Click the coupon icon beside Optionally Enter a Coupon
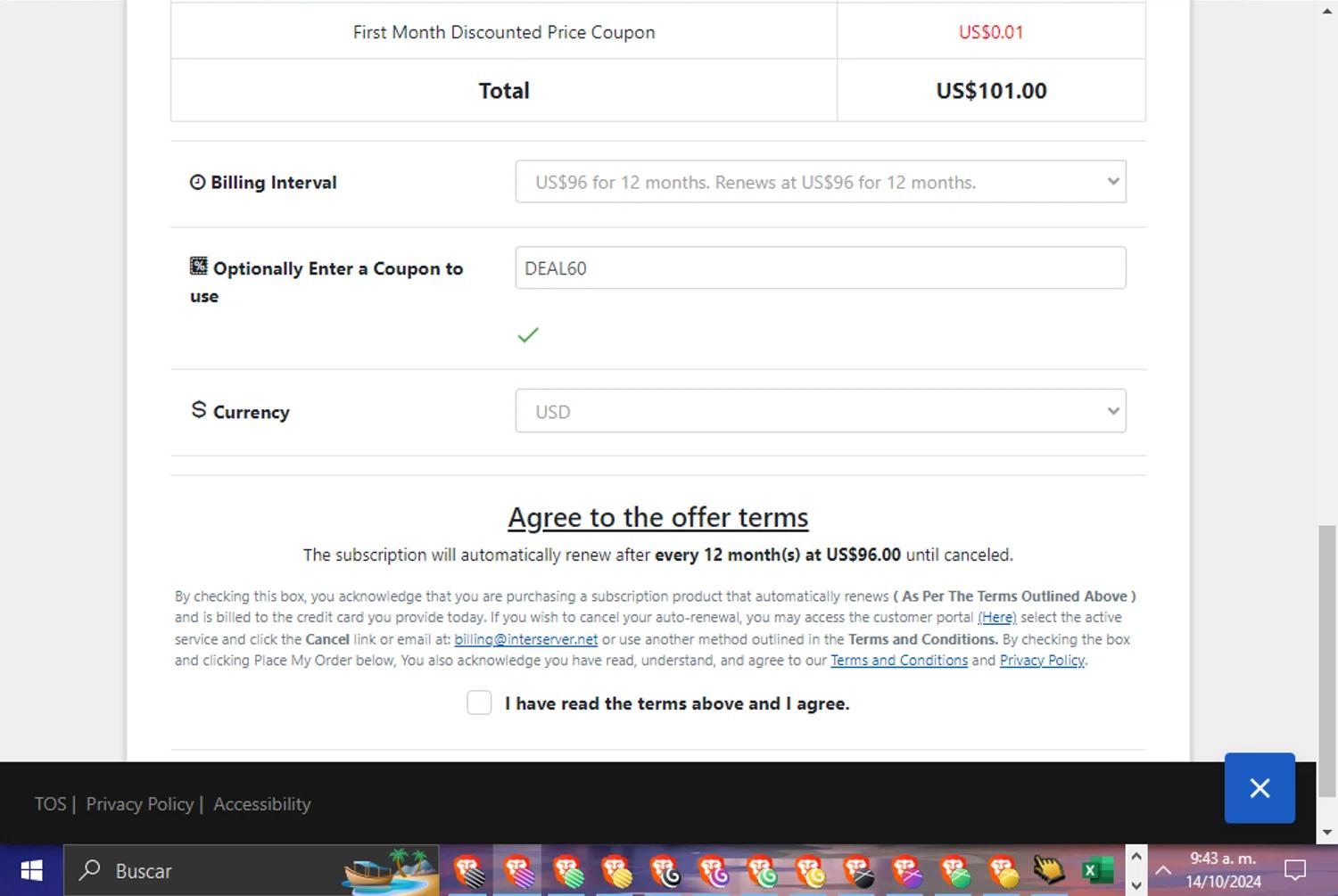Image resolution: width=1338 pixels, height=896 pixels. click(199, 267)
